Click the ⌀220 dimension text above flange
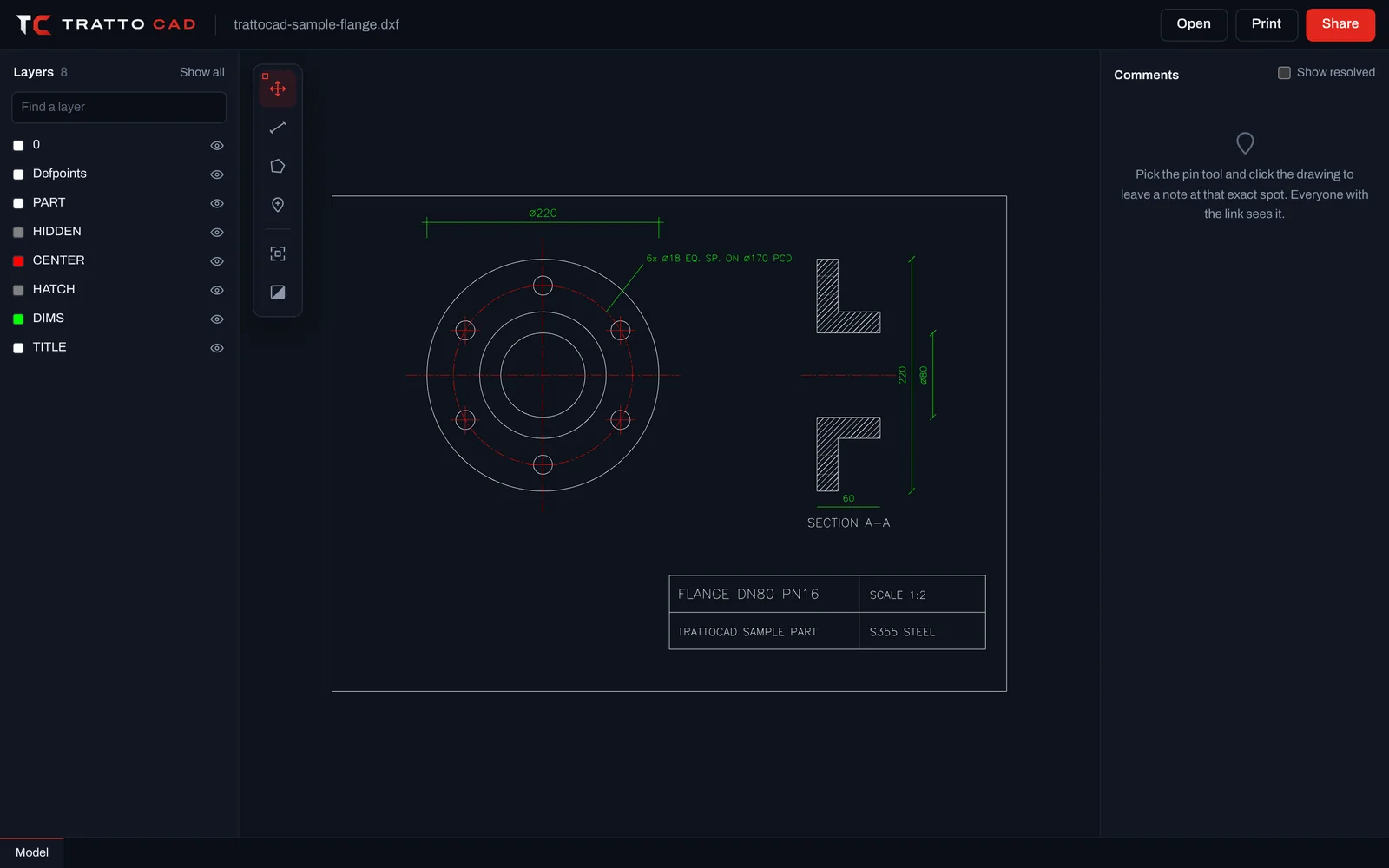Screen dimensions: 1389x868 (x=543, y=213)
